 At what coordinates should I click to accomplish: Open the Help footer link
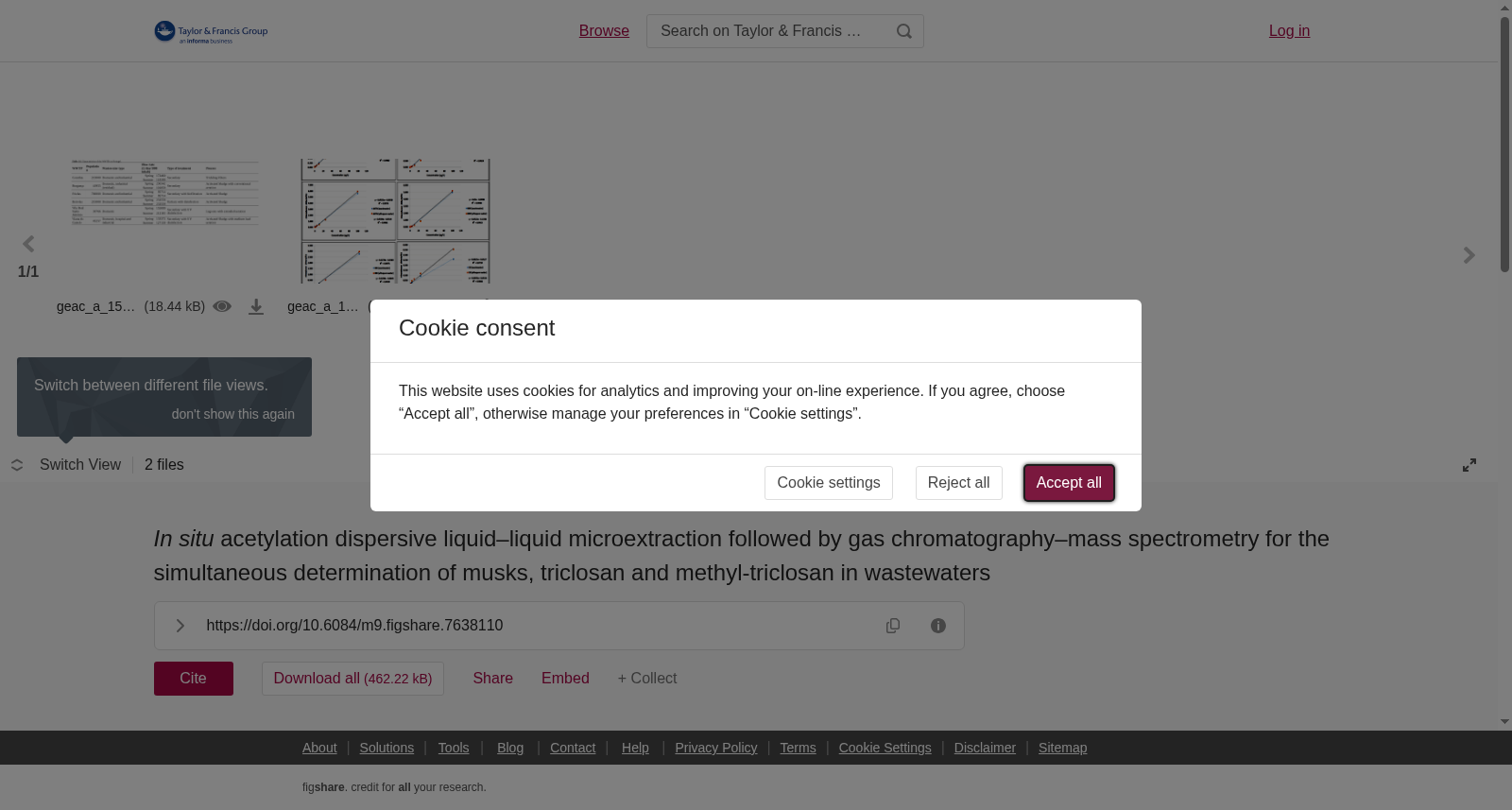(635, 748)
